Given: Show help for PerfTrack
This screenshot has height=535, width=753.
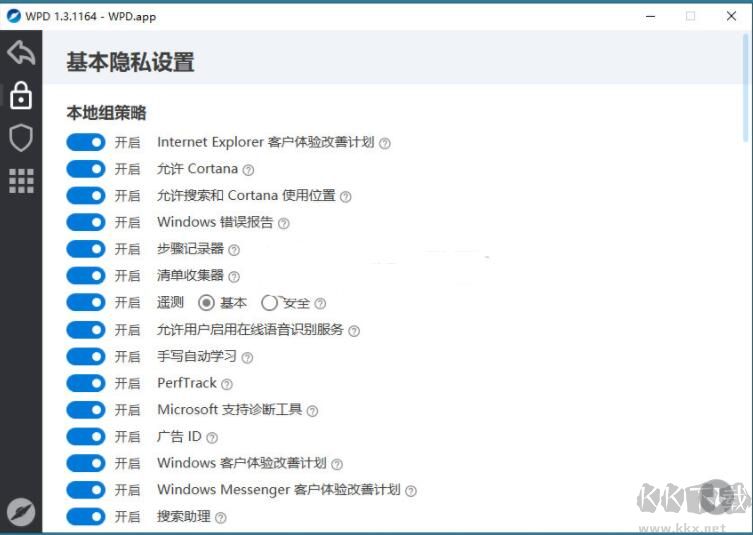Looking at the screenshot, I should coord(227,384).
